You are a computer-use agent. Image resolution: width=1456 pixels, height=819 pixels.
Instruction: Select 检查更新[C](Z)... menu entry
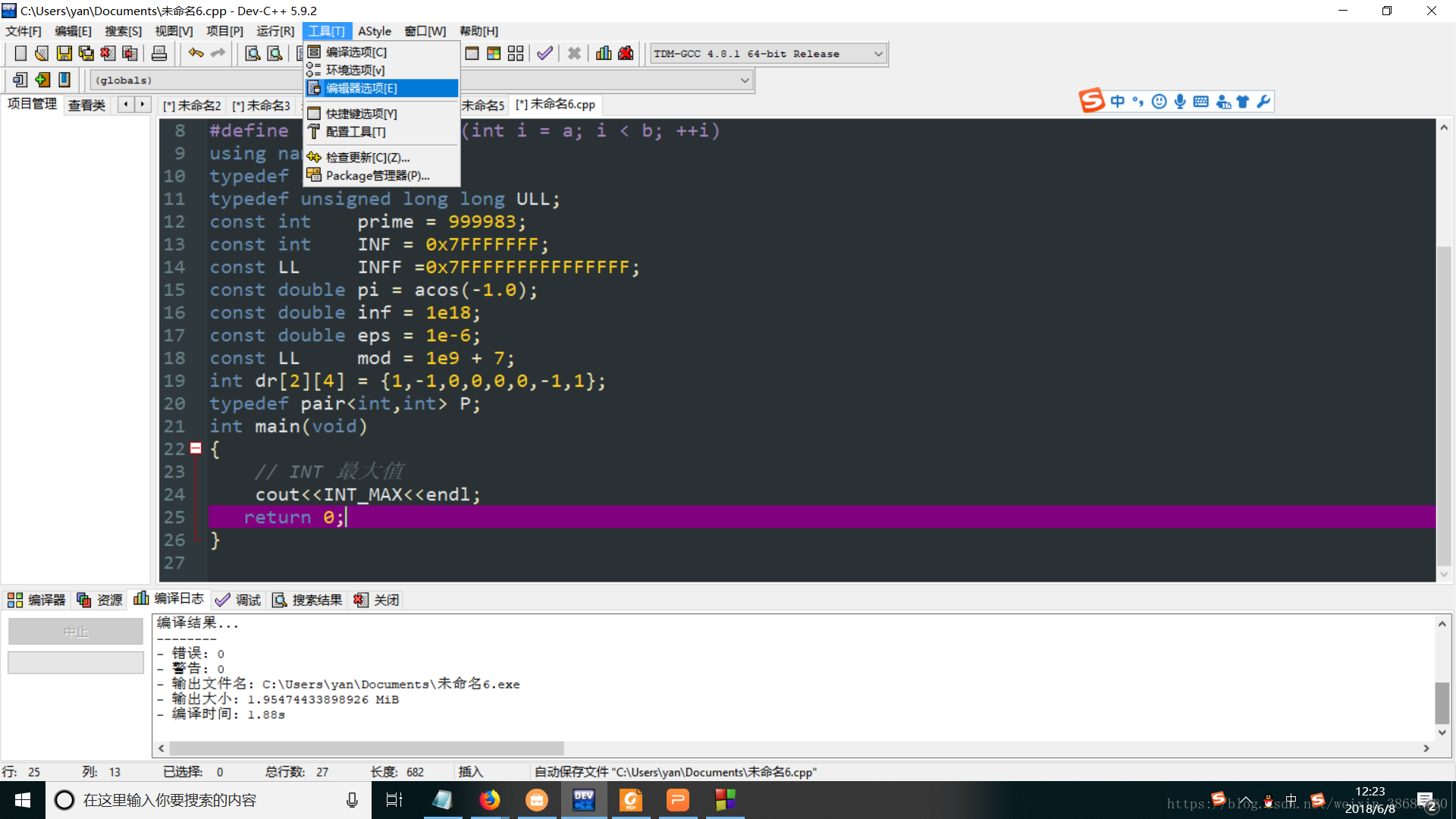pyautogui.click(x=381, y=157)
